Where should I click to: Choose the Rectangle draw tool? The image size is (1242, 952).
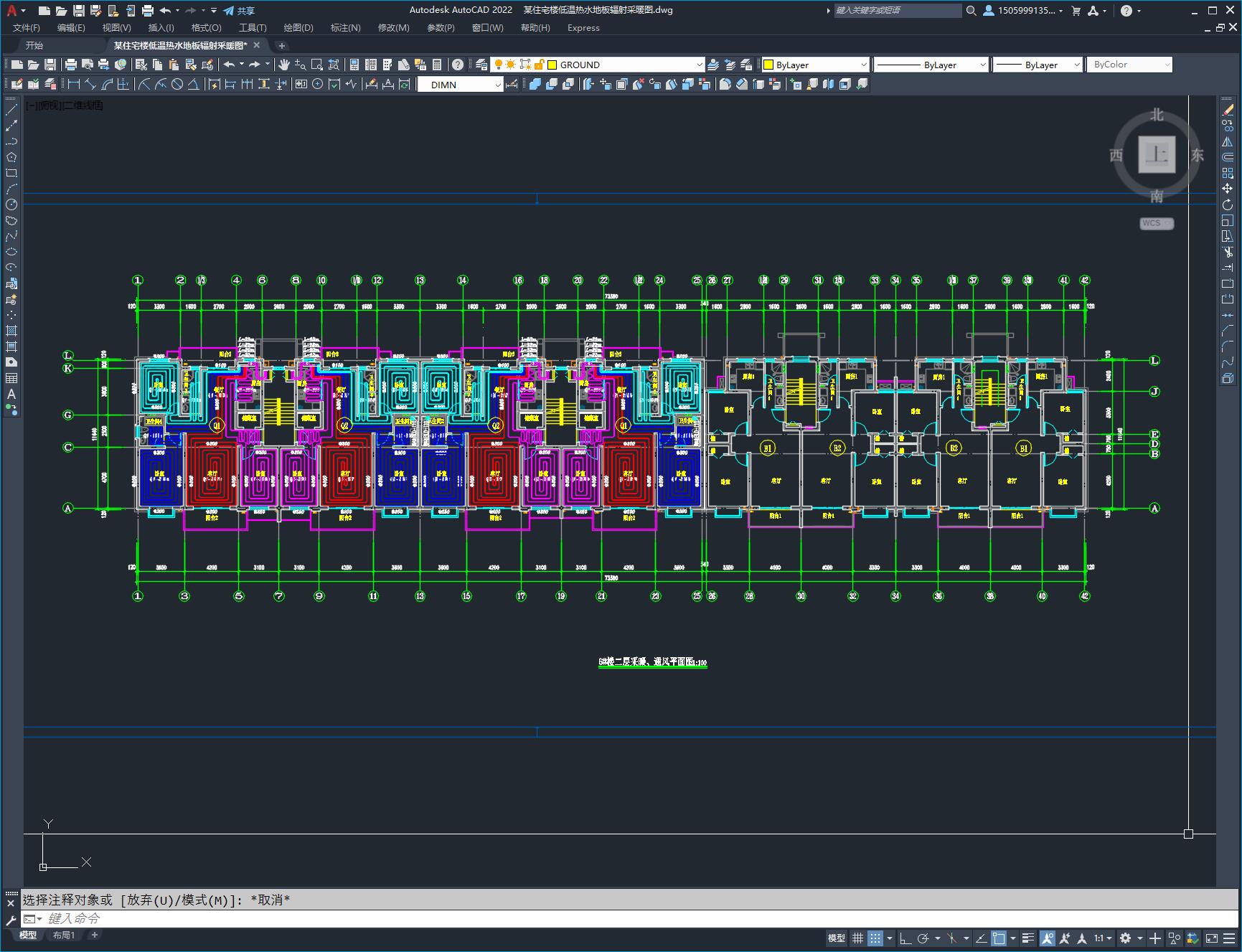click(x=11, y=173)
